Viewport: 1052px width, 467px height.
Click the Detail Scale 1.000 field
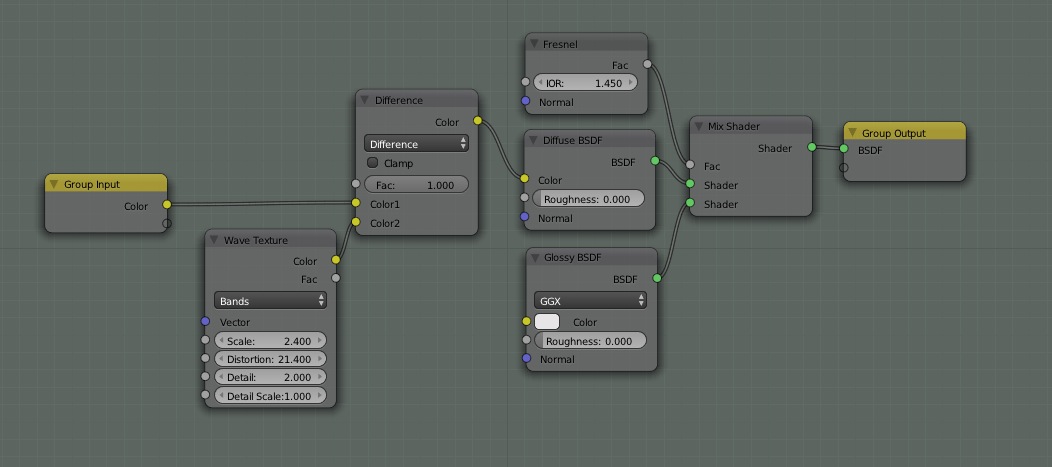(x=270, y=396)
